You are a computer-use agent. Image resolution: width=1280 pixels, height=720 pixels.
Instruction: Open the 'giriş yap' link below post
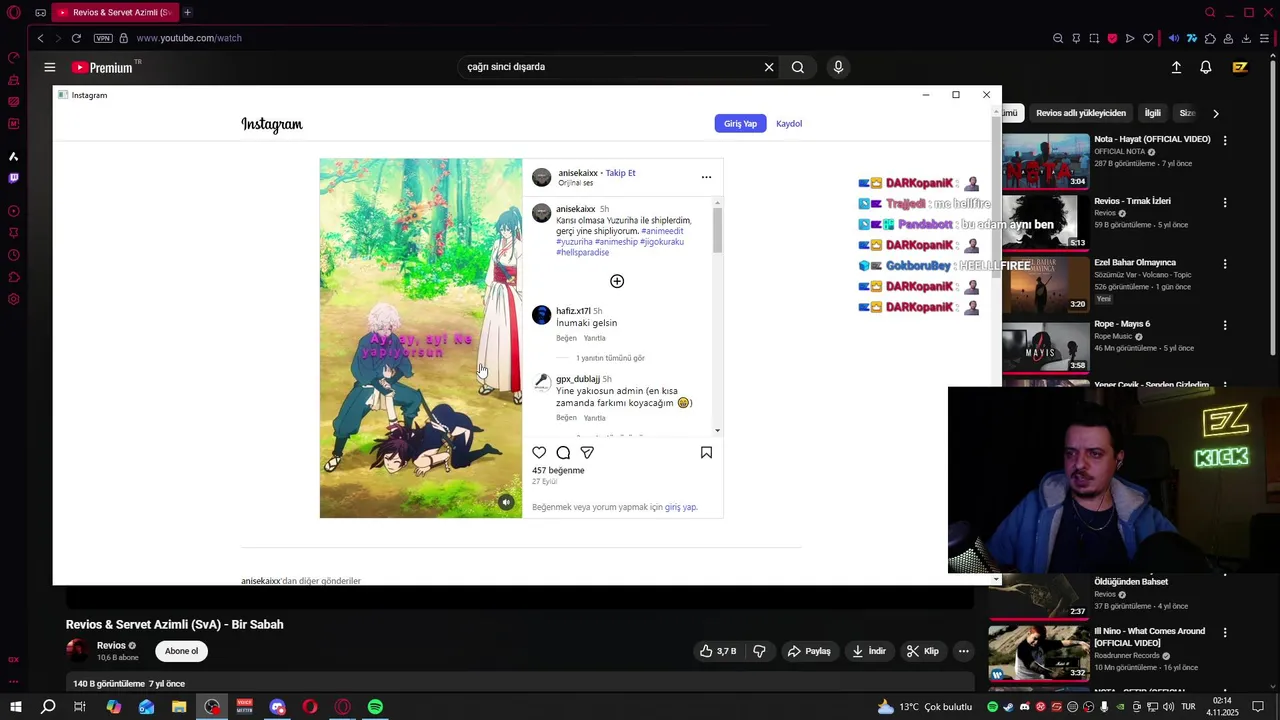pyautogui.click(x=681, y=507)
